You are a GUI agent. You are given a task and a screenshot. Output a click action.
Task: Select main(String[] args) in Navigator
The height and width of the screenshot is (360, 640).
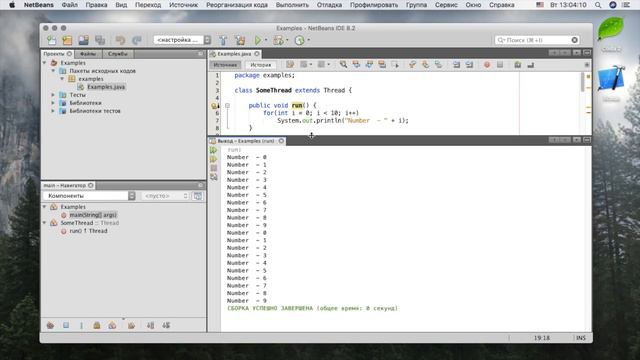(x=93, y=215)
